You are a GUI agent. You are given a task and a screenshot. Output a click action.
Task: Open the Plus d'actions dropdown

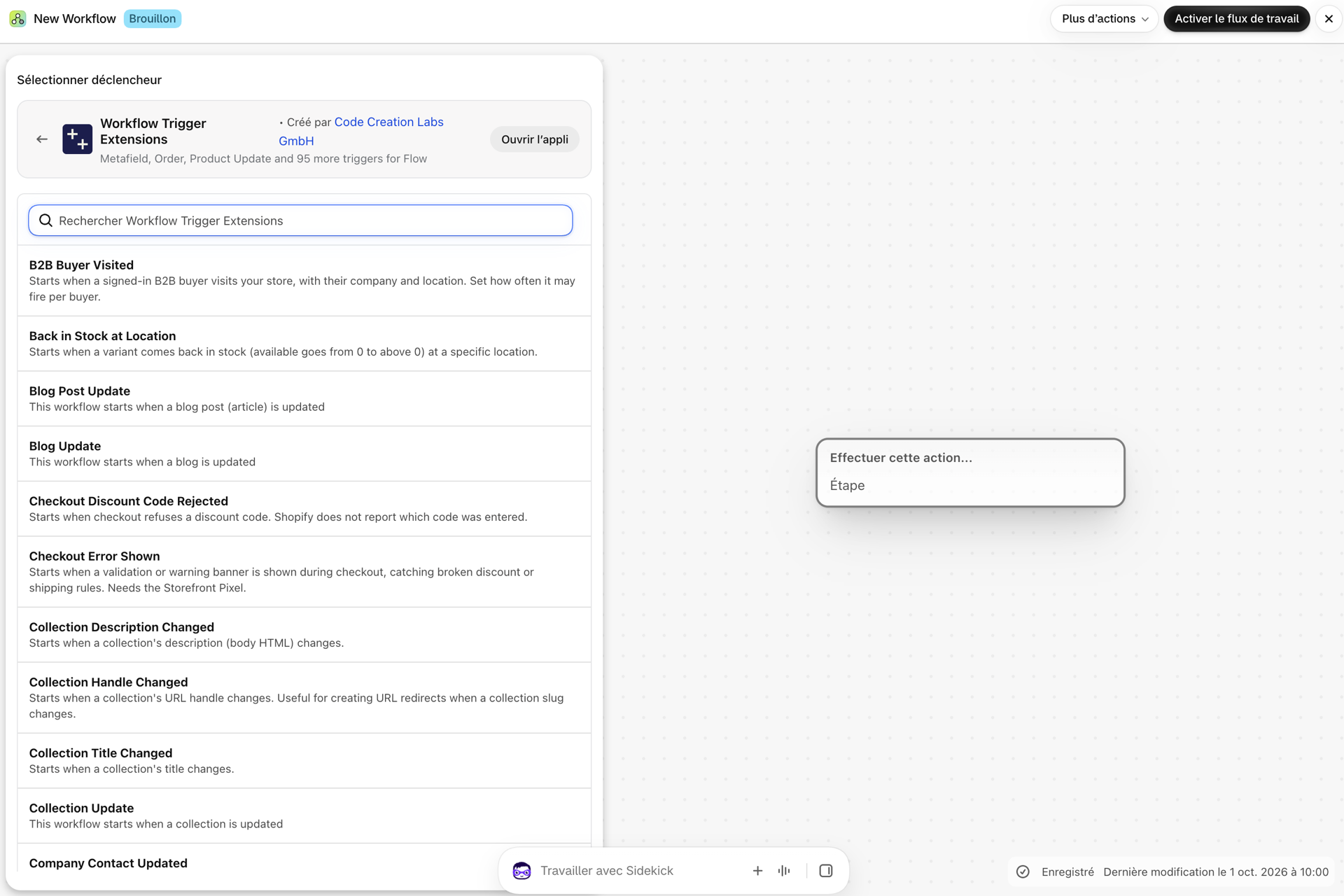(1104, 19)
